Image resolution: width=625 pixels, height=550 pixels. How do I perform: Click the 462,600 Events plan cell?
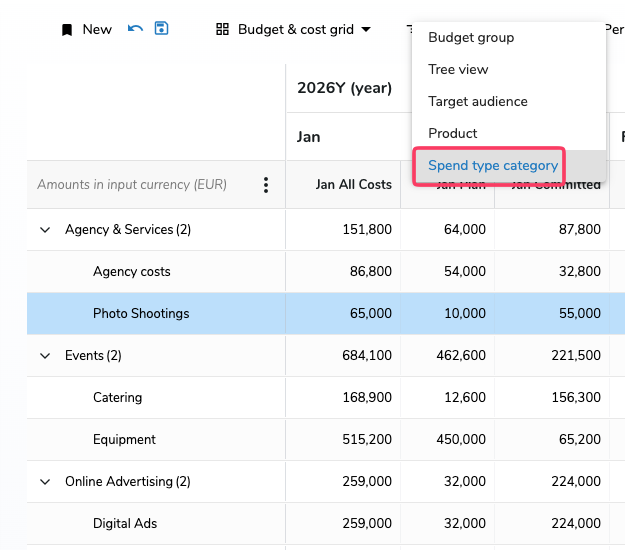pyautogui.click(x=448, y=356)
